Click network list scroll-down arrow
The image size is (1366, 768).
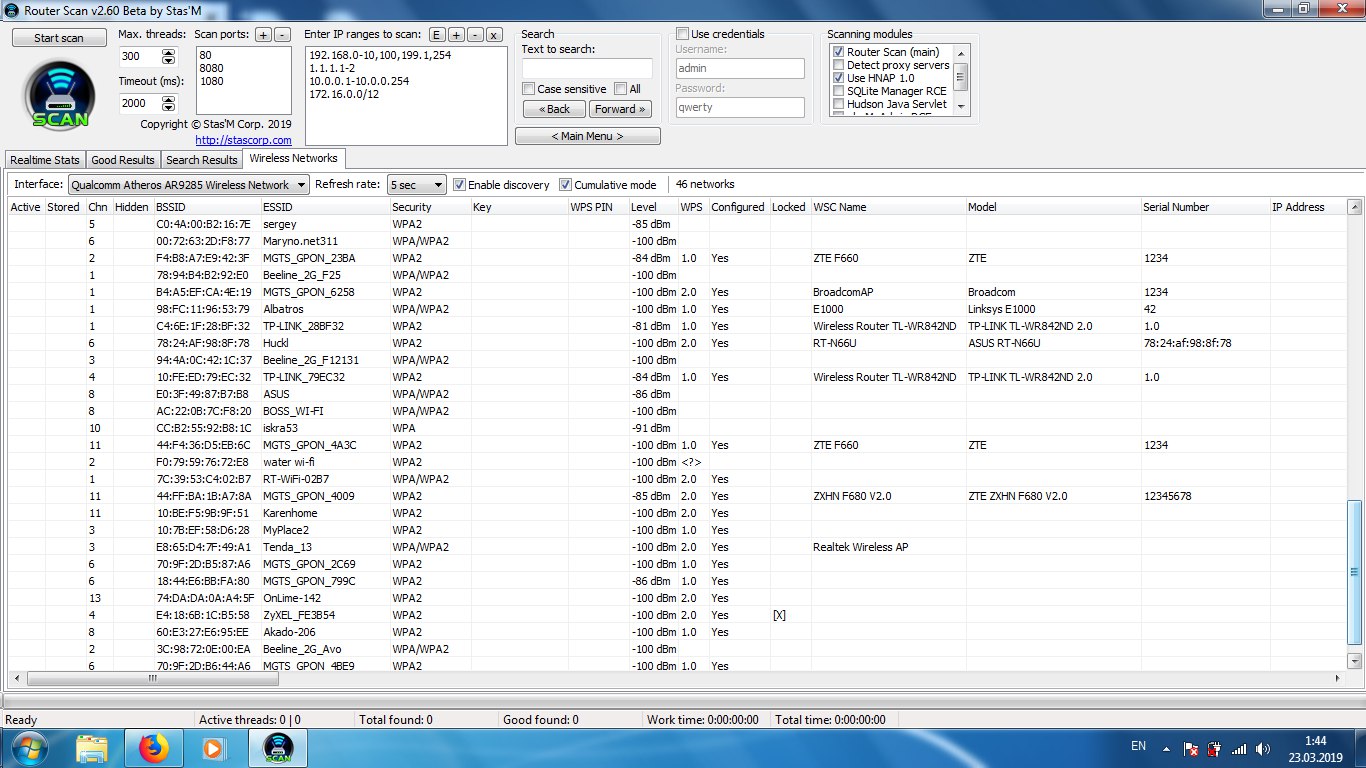1355,662
